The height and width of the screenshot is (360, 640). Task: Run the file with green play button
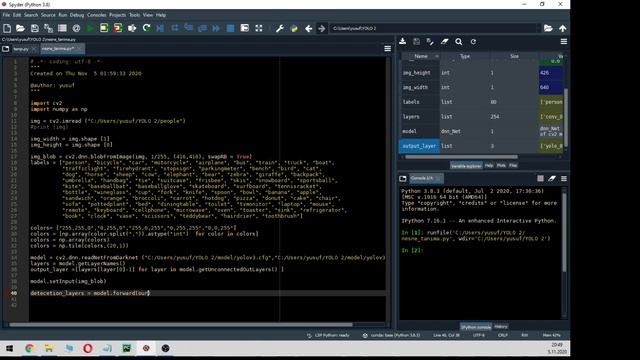coord(90,28)
